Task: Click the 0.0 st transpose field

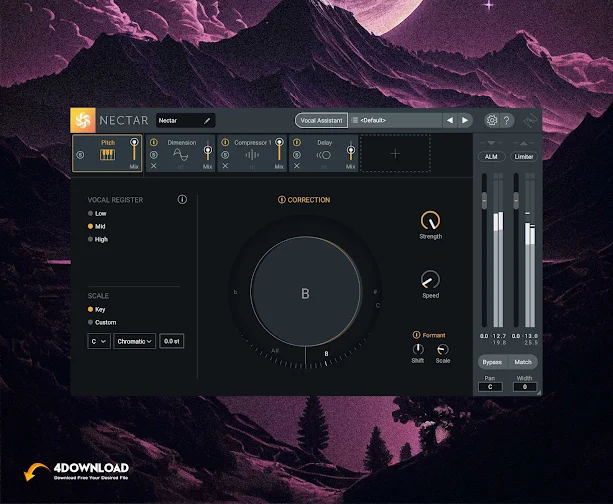Action: [172, 341]
